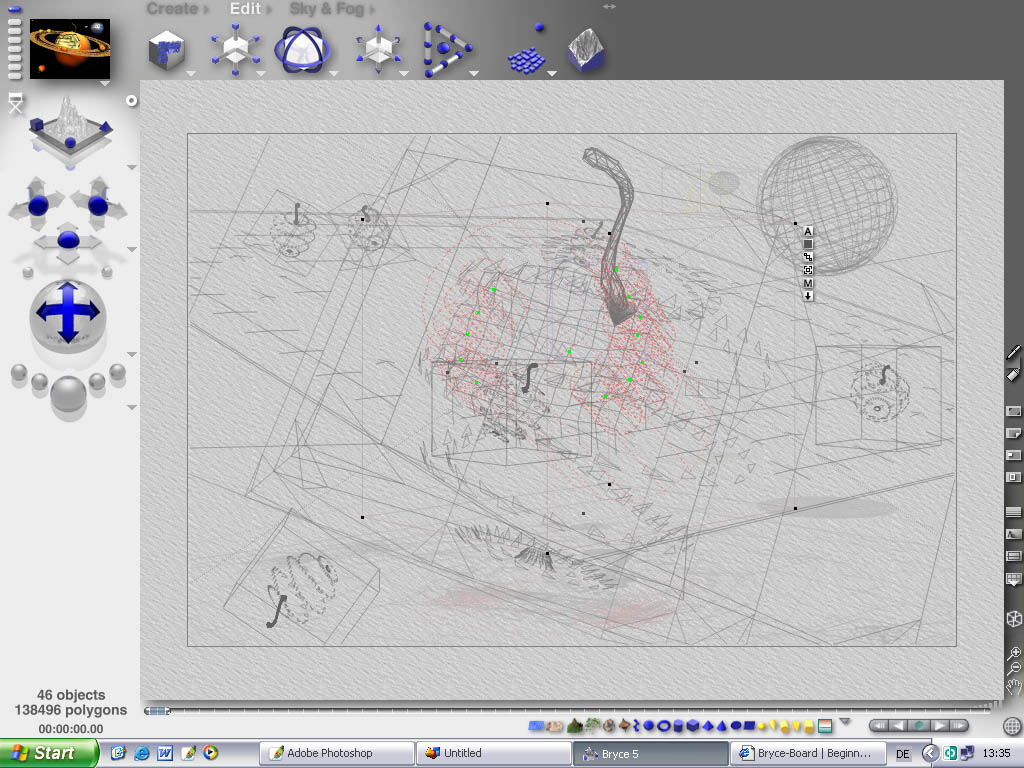Click the Rotate tool icon
1024x768 pixels.
pyautogui.click(x=303, y=50)
